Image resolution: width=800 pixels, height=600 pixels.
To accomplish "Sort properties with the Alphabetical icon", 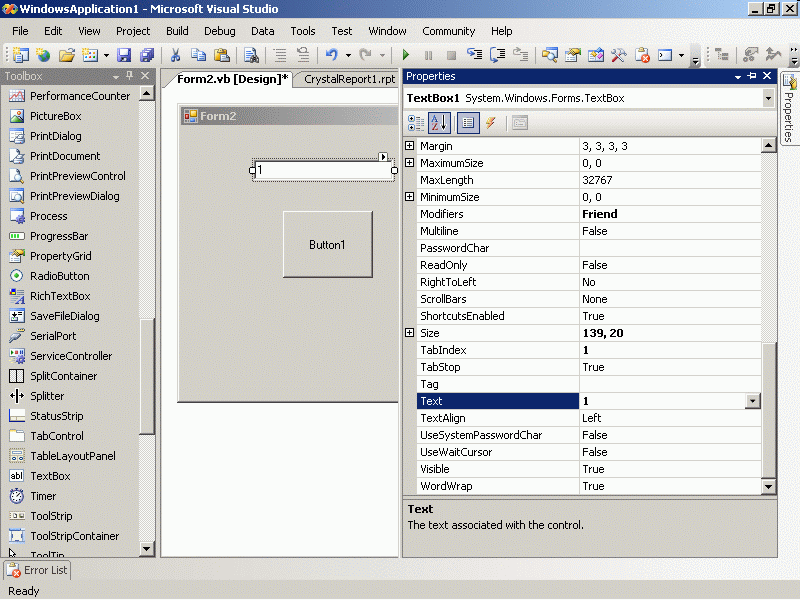I will click(439, 123).
